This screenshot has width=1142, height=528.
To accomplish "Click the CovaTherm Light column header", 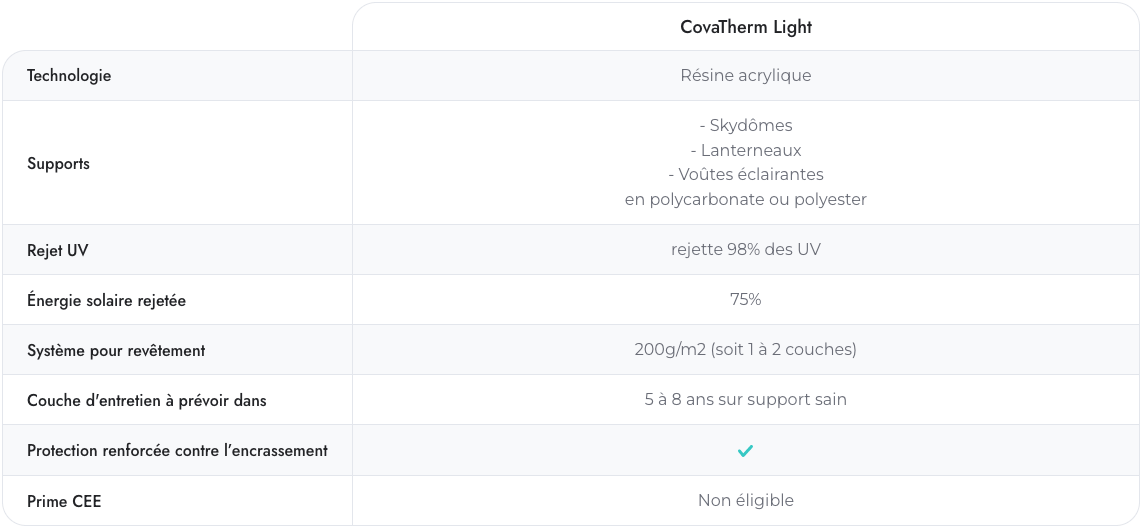I will click(745, 27).
